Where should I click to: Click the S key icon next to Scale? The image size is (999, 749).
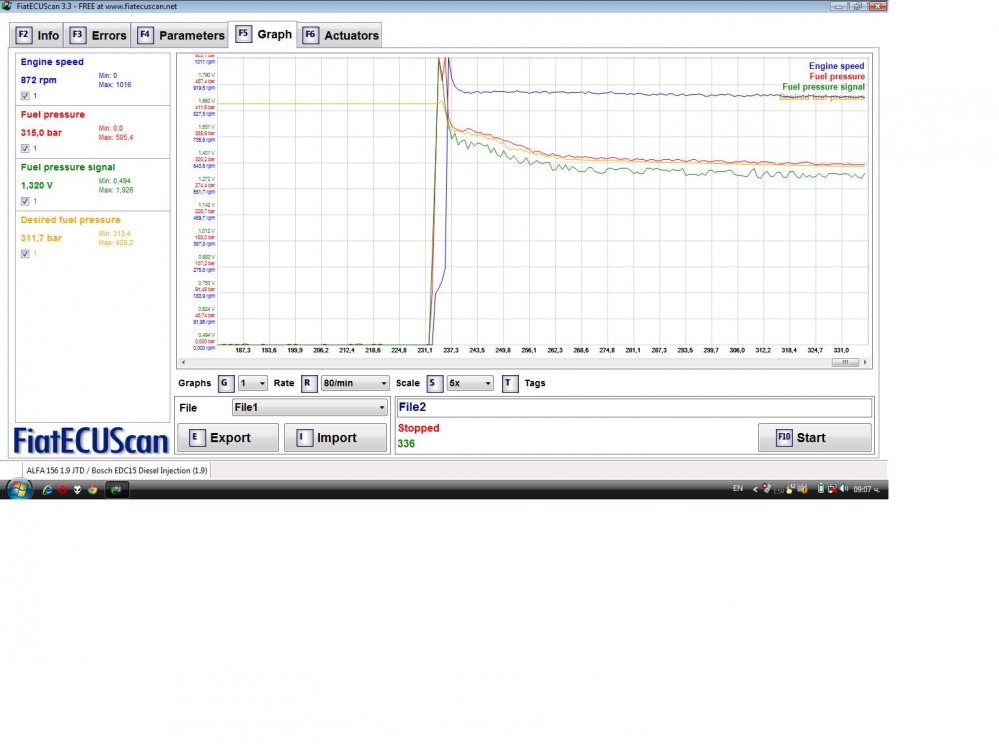coord(435,383)
